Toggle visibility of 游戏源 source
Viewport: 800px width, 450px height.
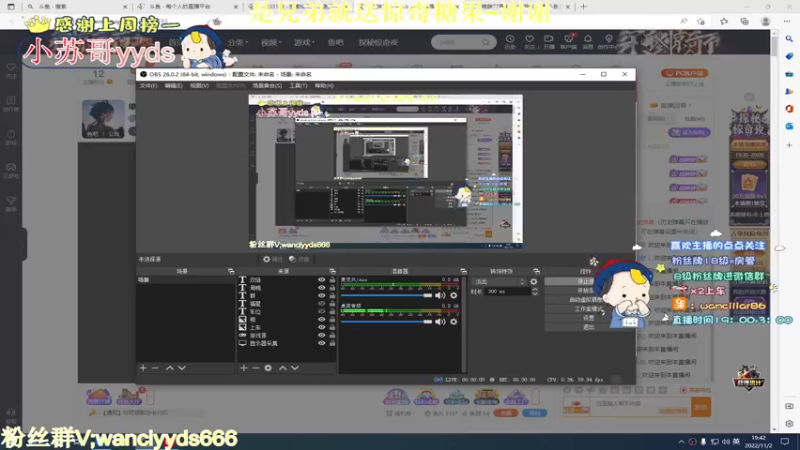pyautogui.click(x=321, y=335)
